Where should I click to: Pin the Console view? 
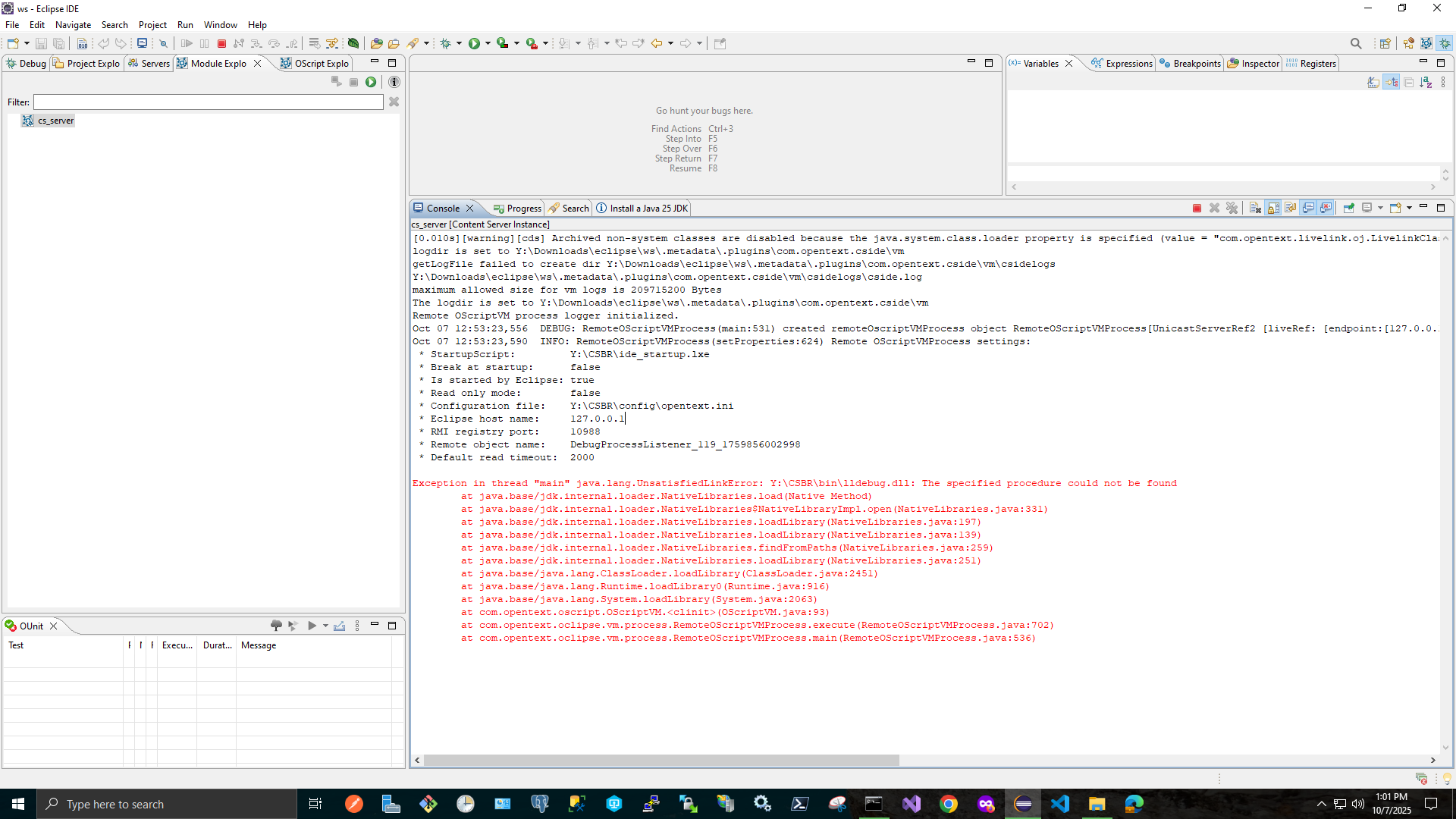[1348, 208]
